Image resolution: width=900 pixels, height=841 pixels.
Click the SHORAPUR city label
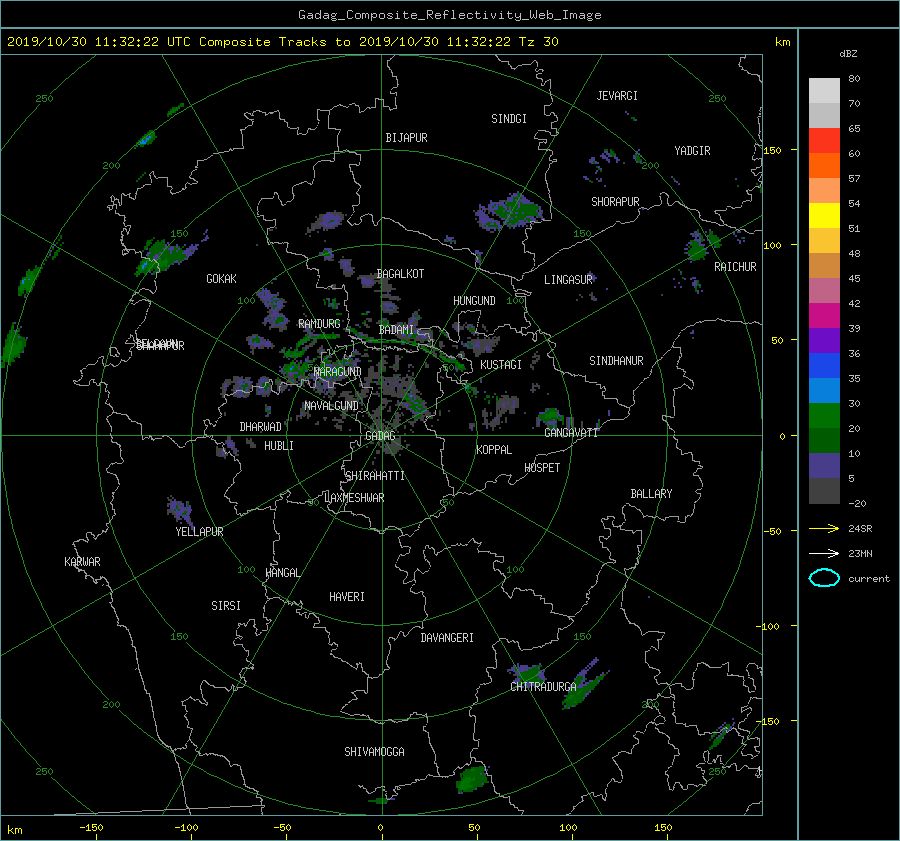click(x=615, y=202)
